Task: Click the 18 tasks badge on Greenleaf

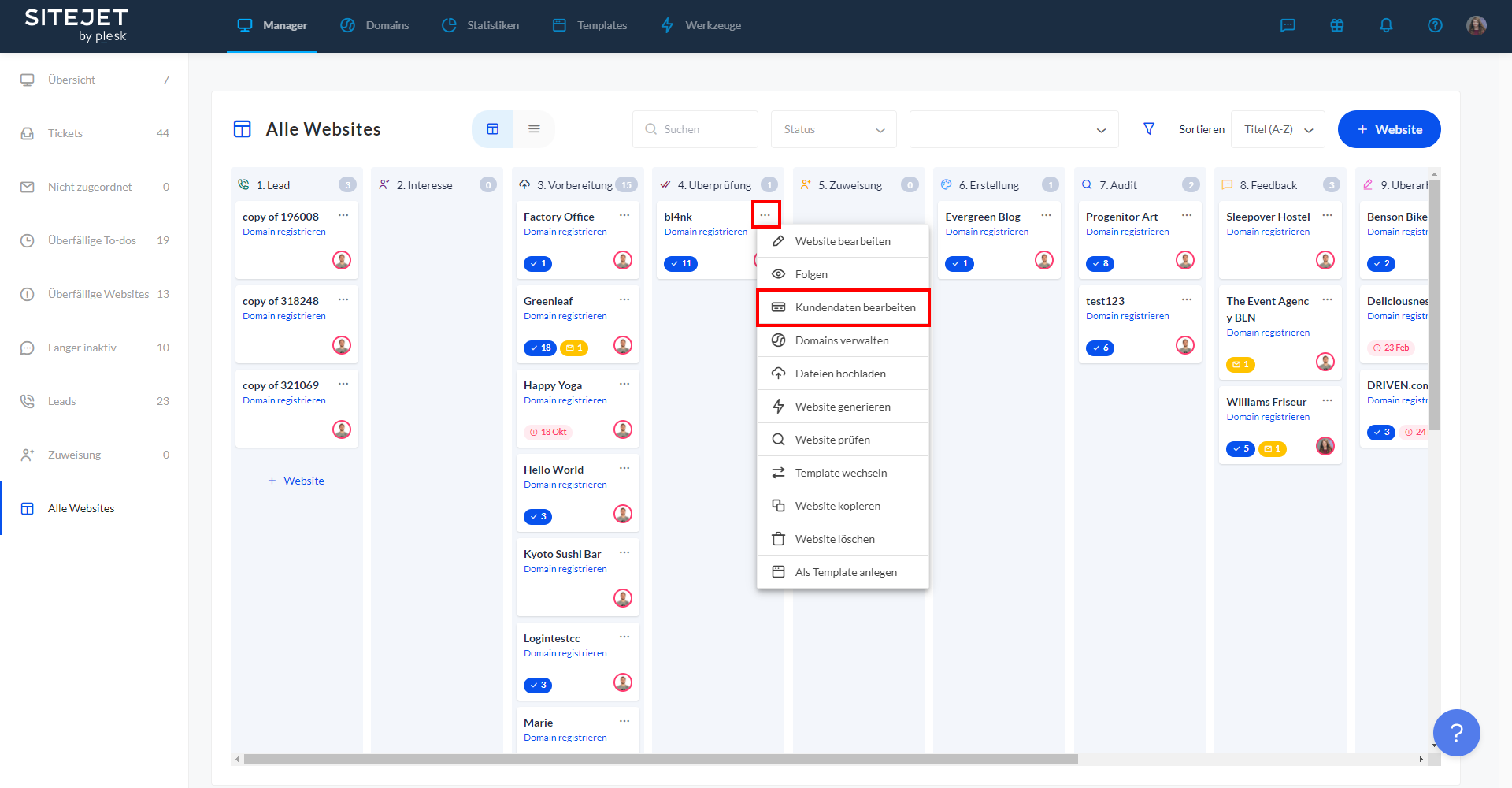Action: (x=540, y=348)
